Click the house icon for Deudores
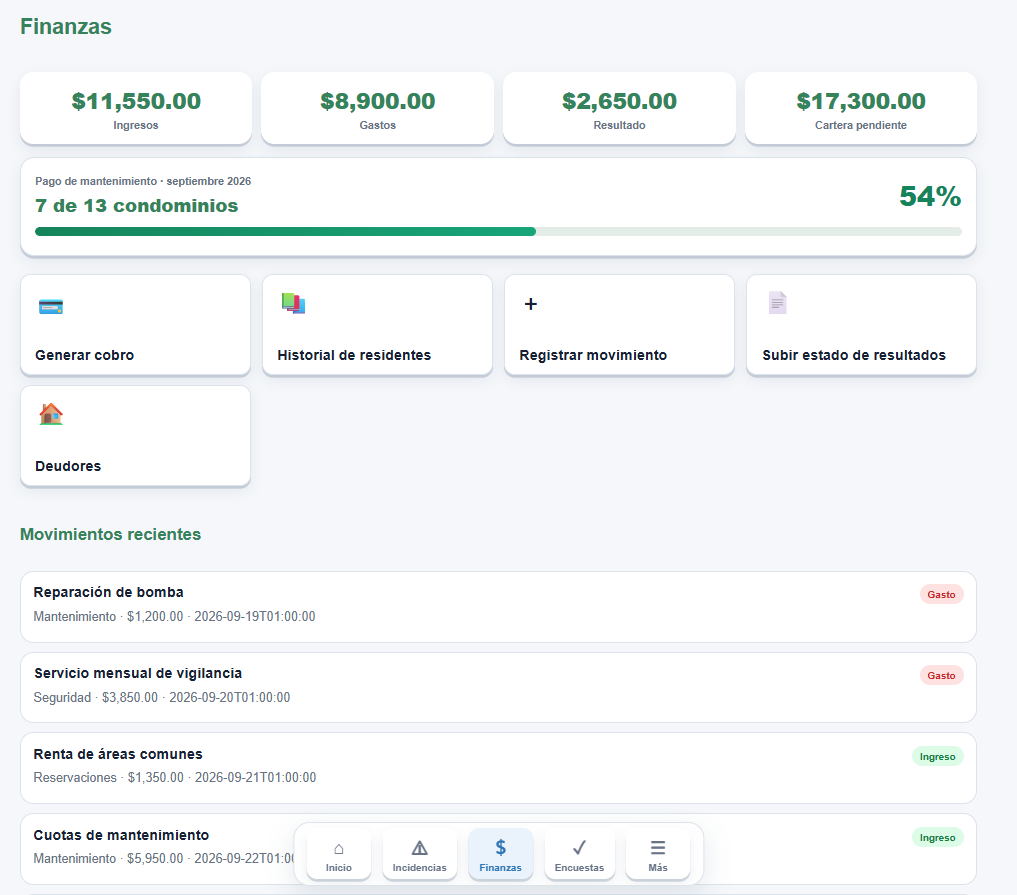This screenshot has height=895, width=1017. pos(51,414)
